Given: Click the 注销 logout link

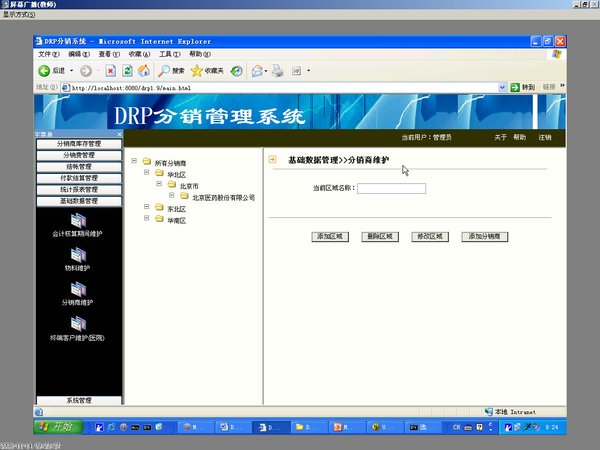Looking at the screenshot, I should (x=545, y=137).
